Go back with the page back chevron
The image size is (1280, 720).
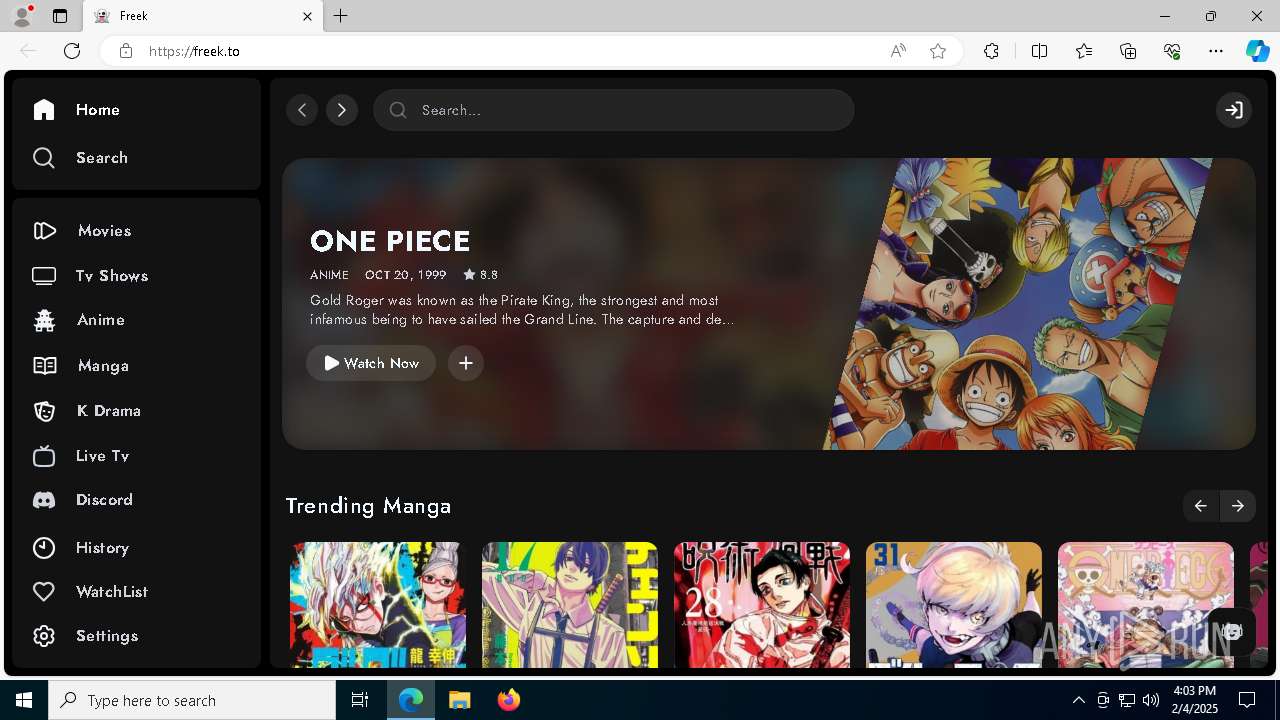coord(302,110)
